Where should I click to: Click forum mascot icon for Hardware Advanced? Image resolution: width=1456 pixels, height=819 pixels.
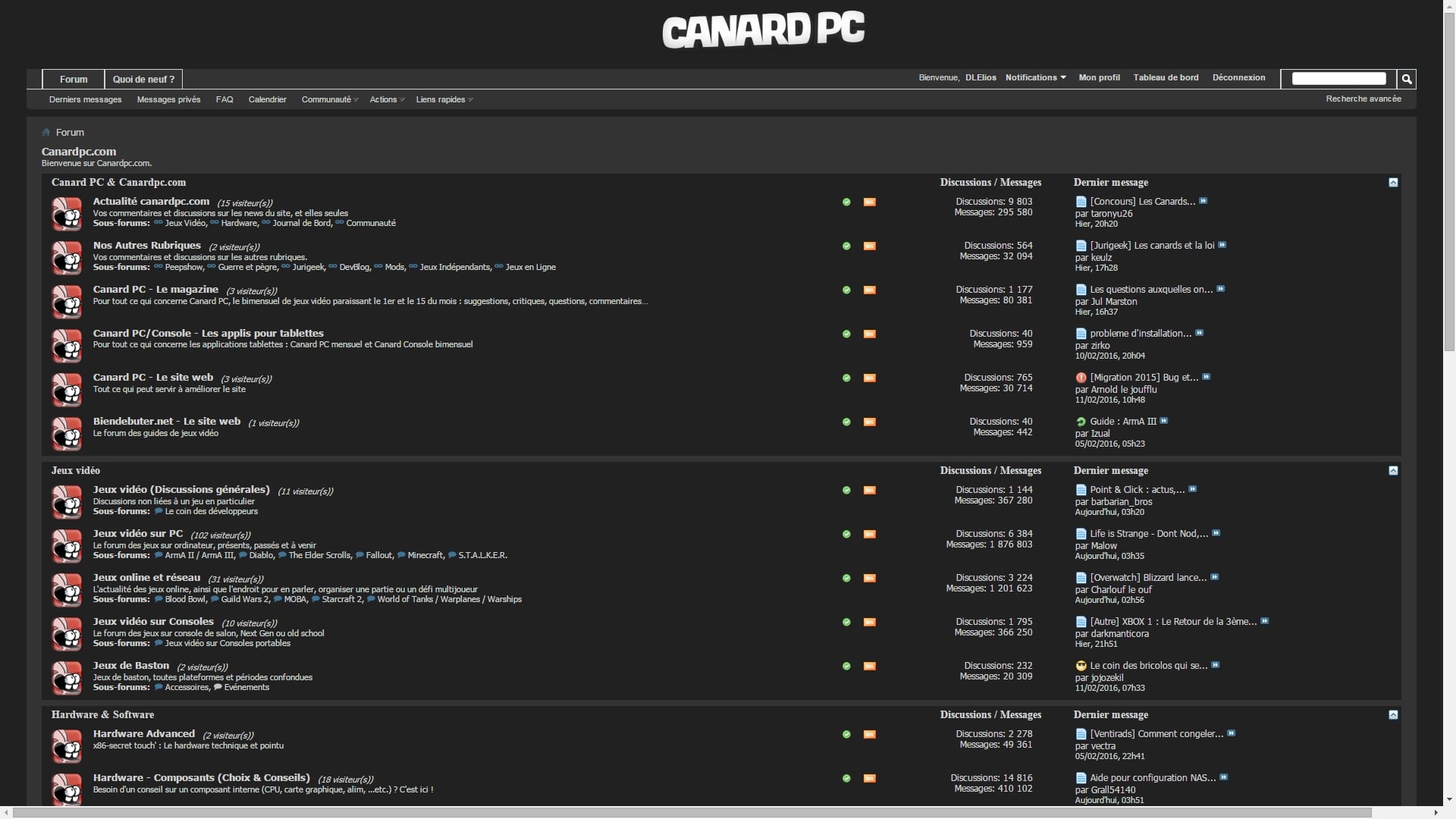(67, 746)
